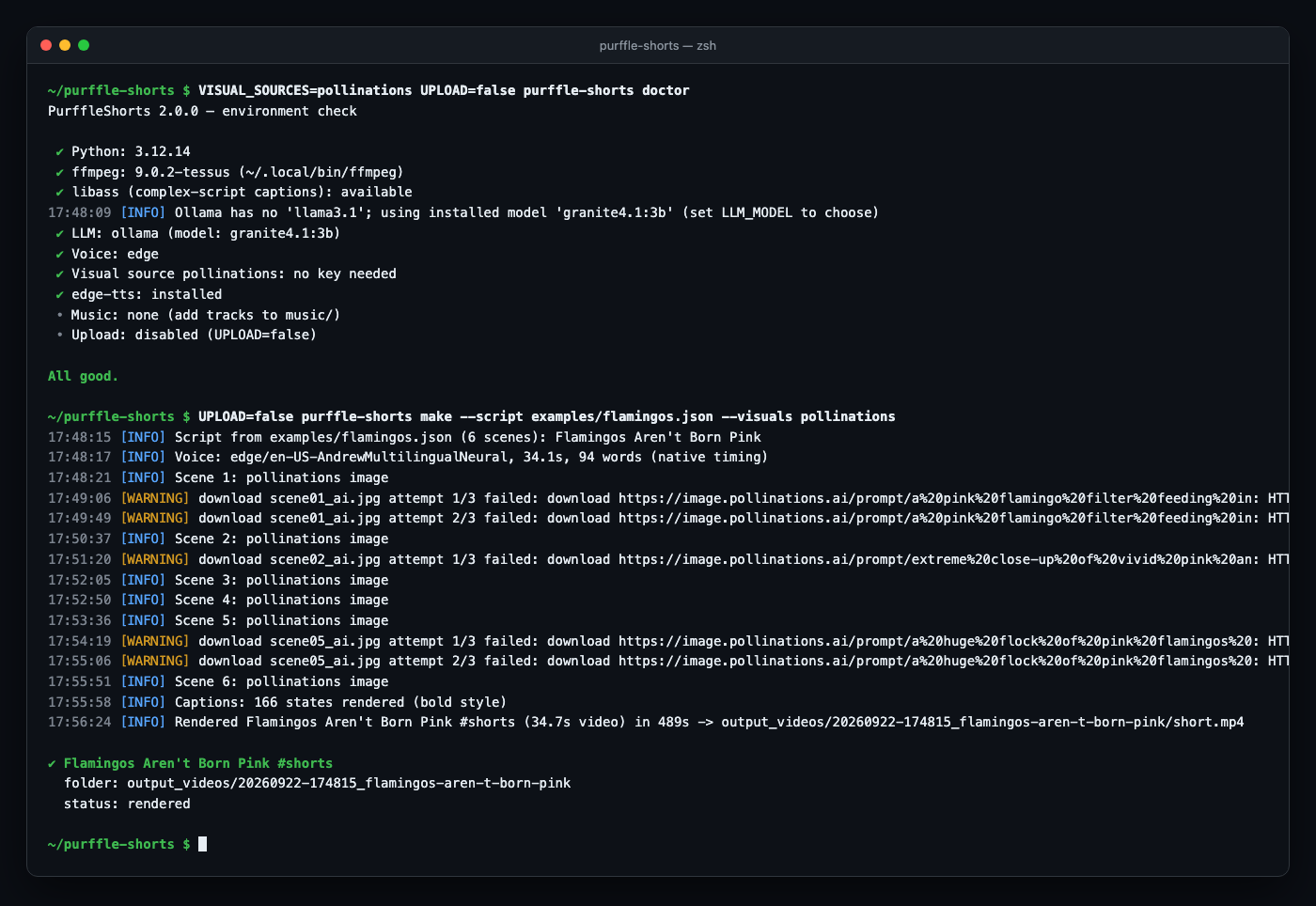Click the 'short.mp4' output path in render line
The height and width of the screenshot is (906, 1316).
click(982, 722)
